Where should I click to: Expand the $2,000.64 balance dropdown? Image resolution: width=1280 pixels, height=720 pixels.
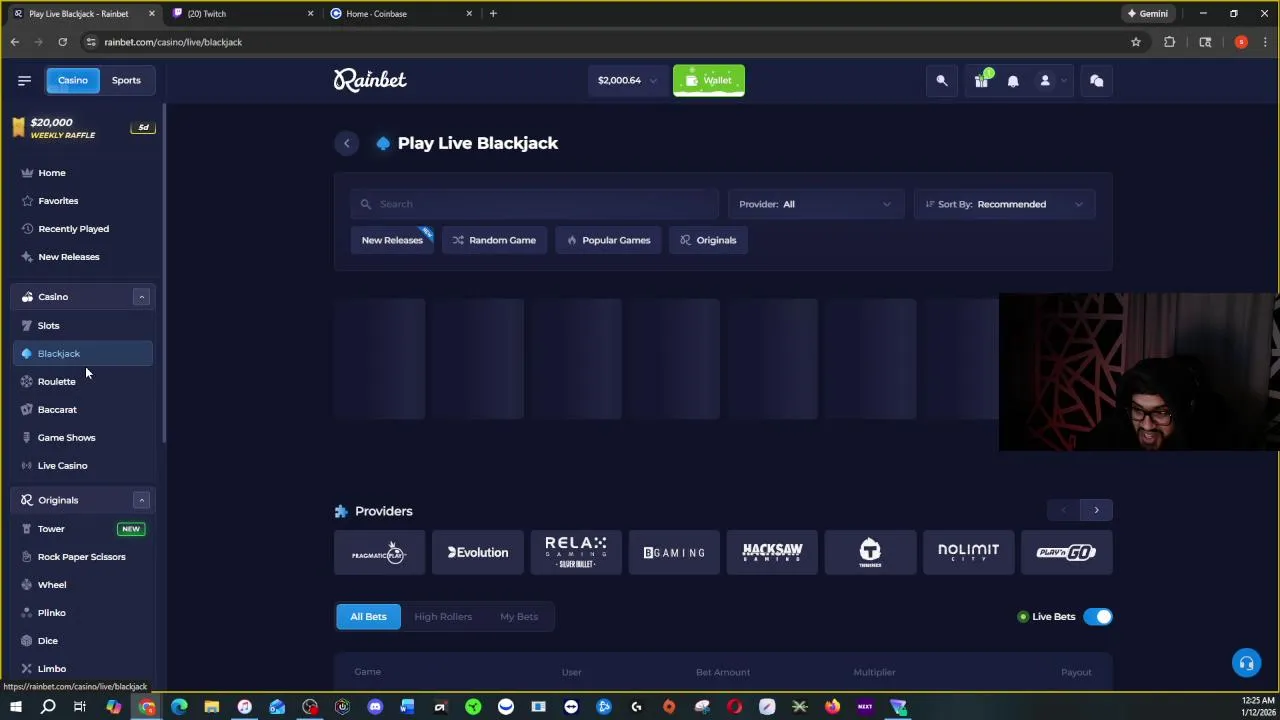[x=627, y=80]
